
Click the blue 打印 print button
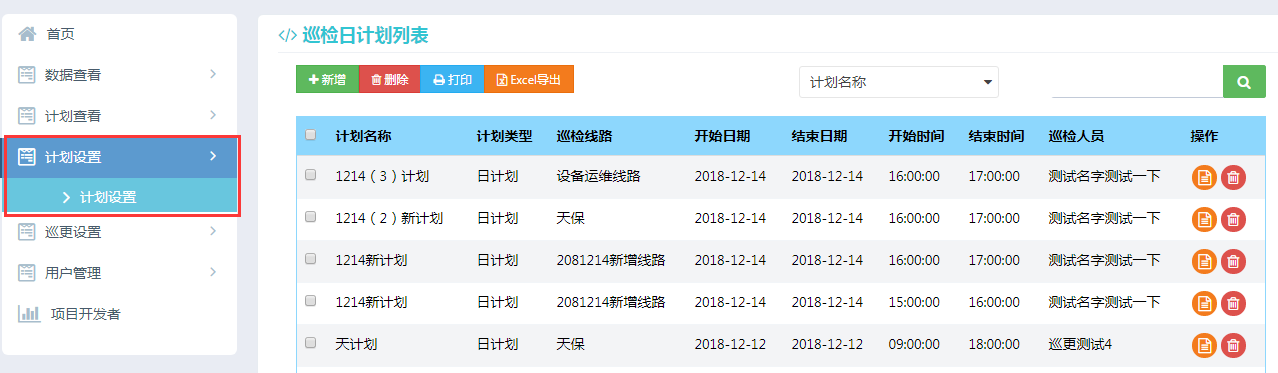tap(452, 80)
